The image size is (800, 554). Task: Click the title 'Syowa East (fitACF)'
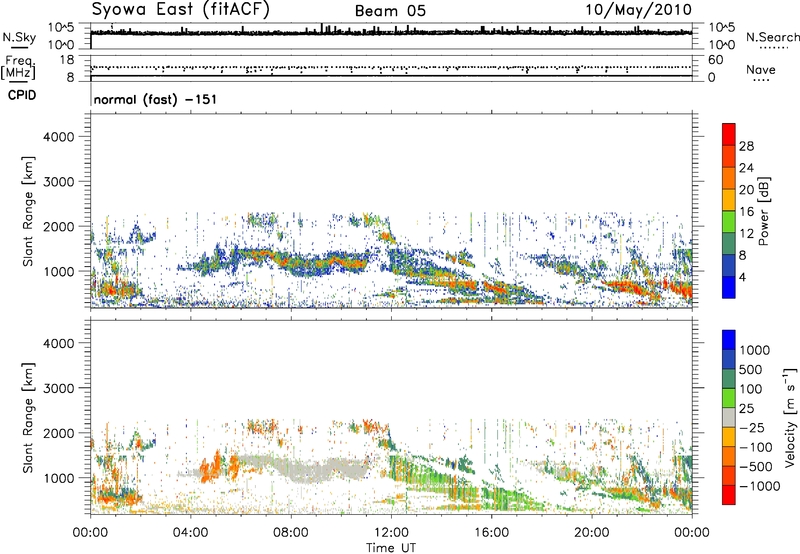(x=181, y=10)
